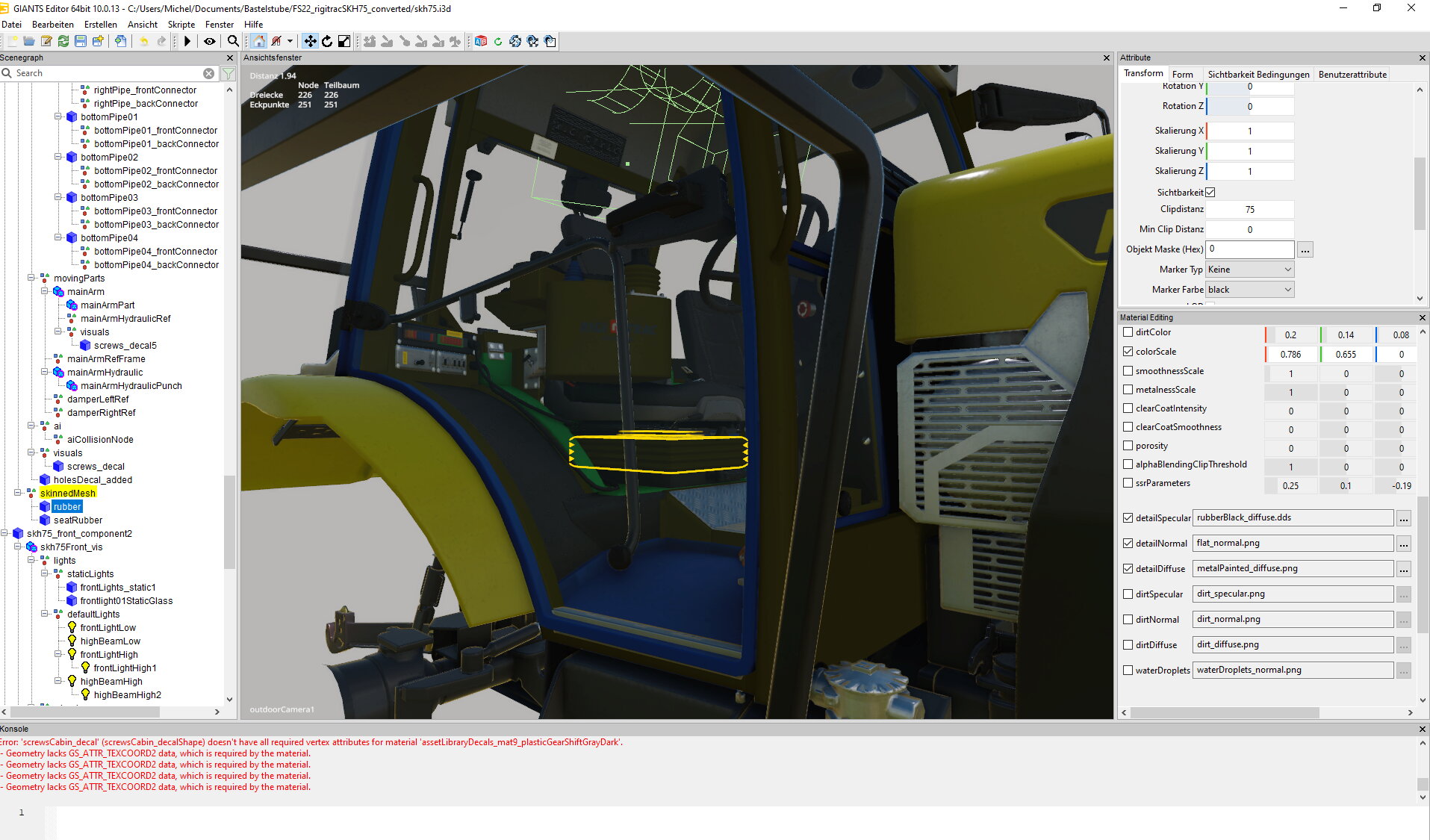Switch to the Form tab
The height and width of the screenshot is (840, 1430).
click(x=1182, y=74)
